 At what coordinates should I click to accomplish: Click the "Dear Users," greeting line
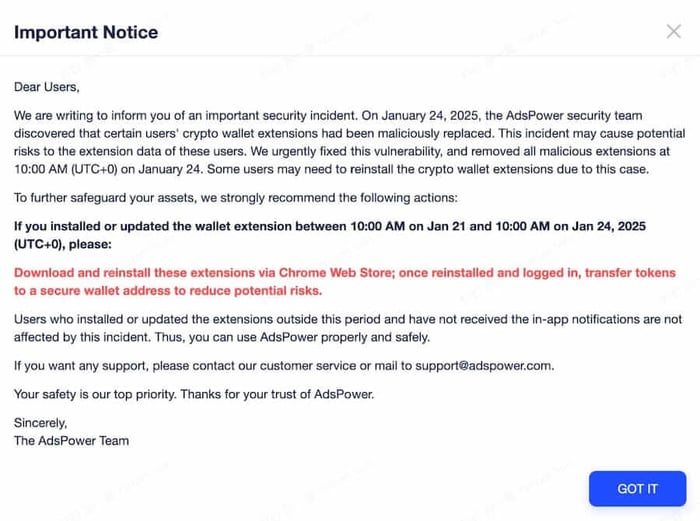point(46,87)
